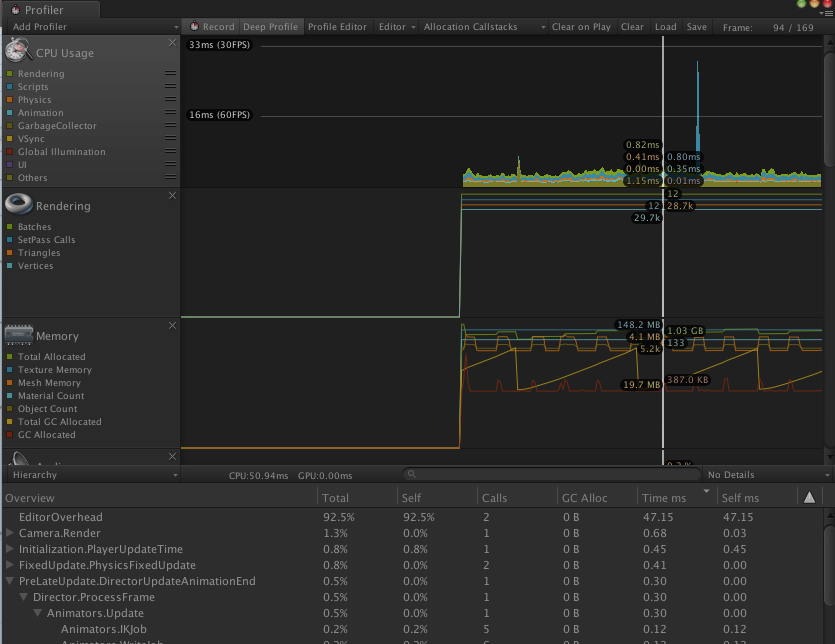
Task: Close the Rendering module with its X
Action: 171,196
